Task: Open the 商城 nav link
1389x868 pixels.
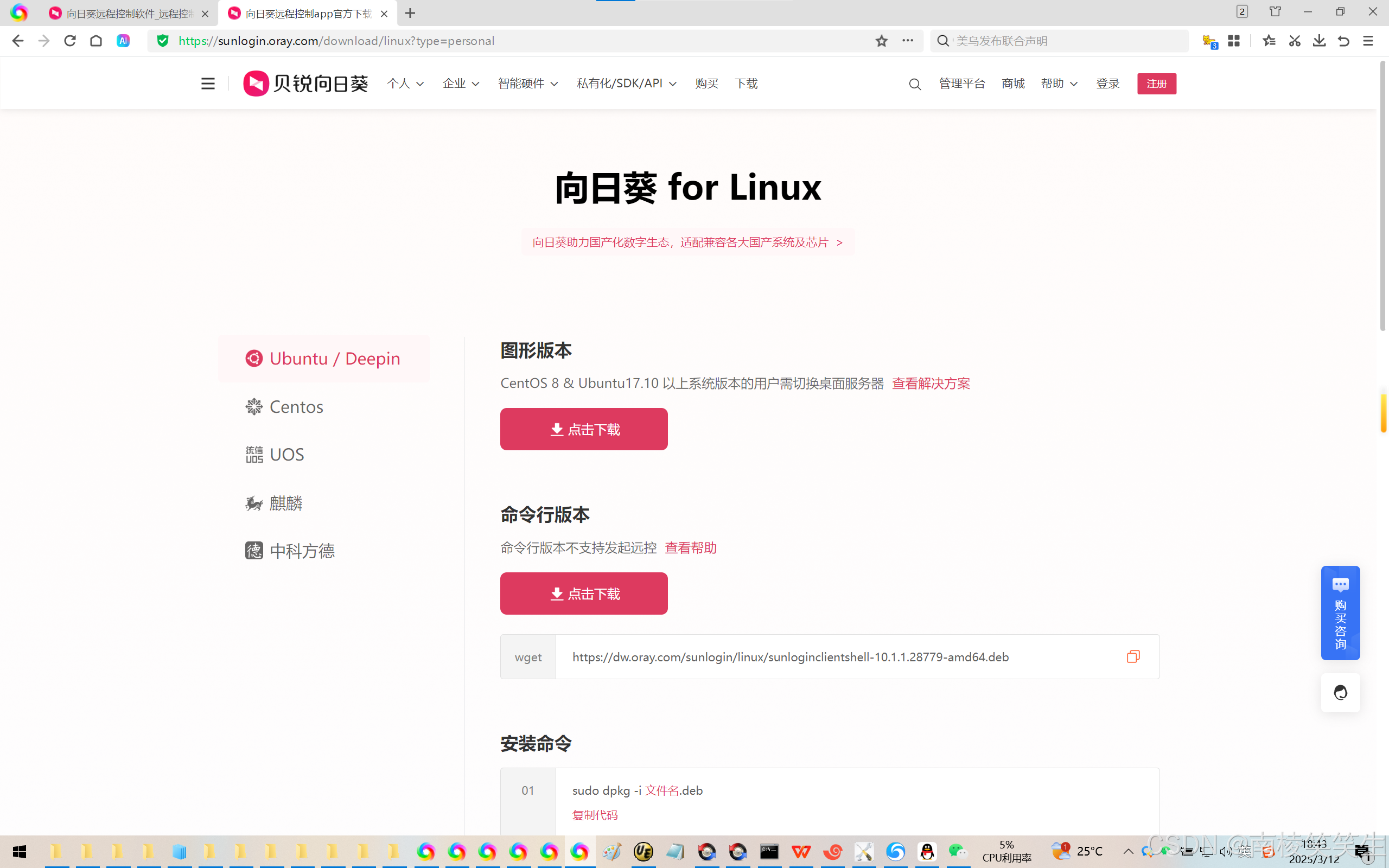Action: click(x=1013, y=84)
